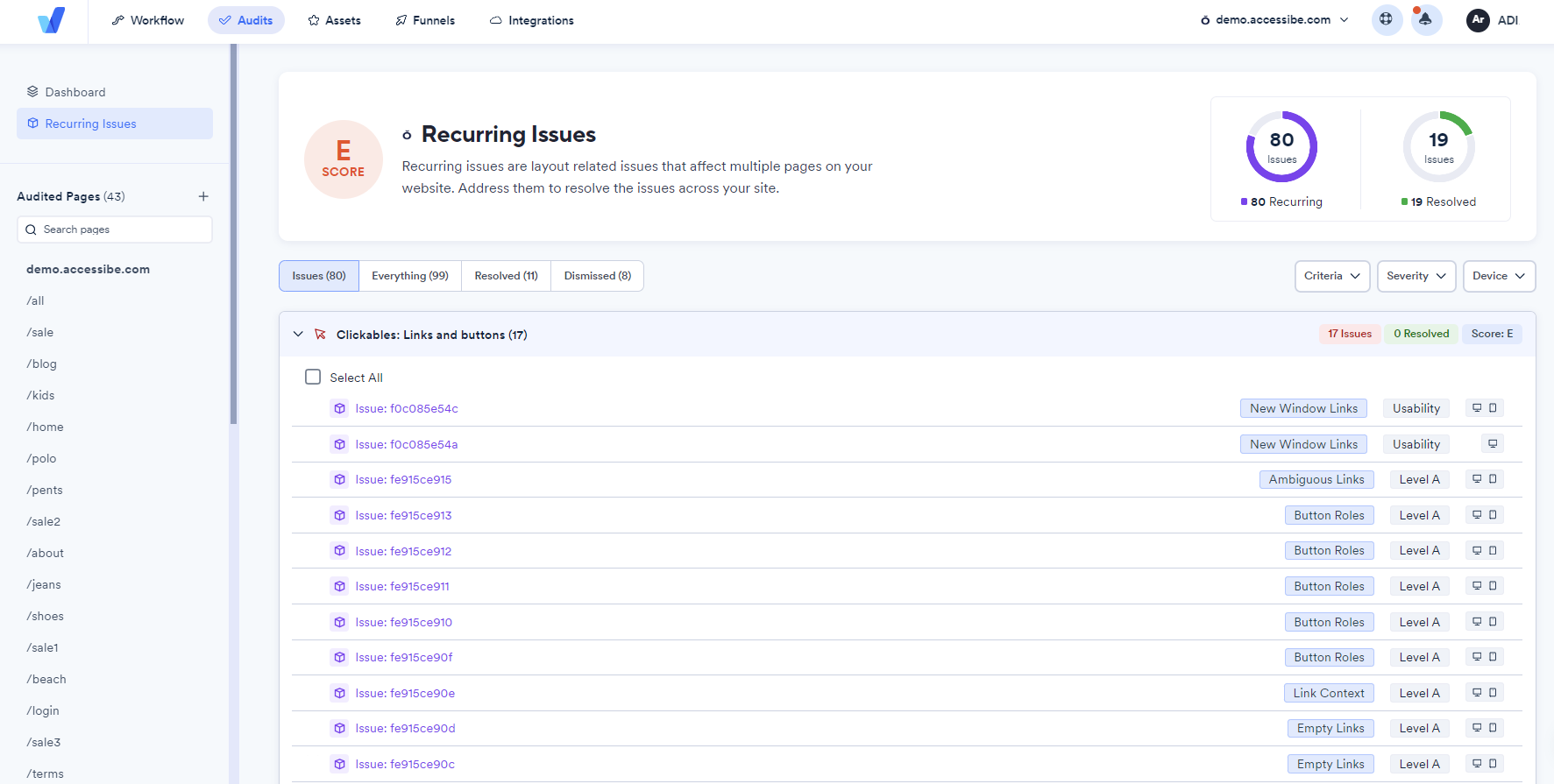1554x784 pixels.
Task: Click the cube icon for Issue fe915ce913
Action: [339, 515]
